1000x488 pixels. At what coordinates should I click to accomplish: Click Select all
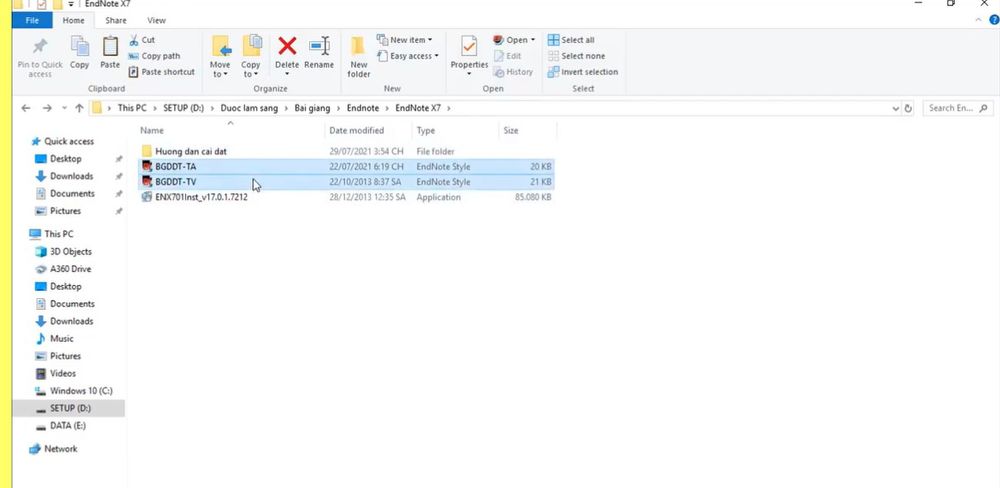pos(571,40)
